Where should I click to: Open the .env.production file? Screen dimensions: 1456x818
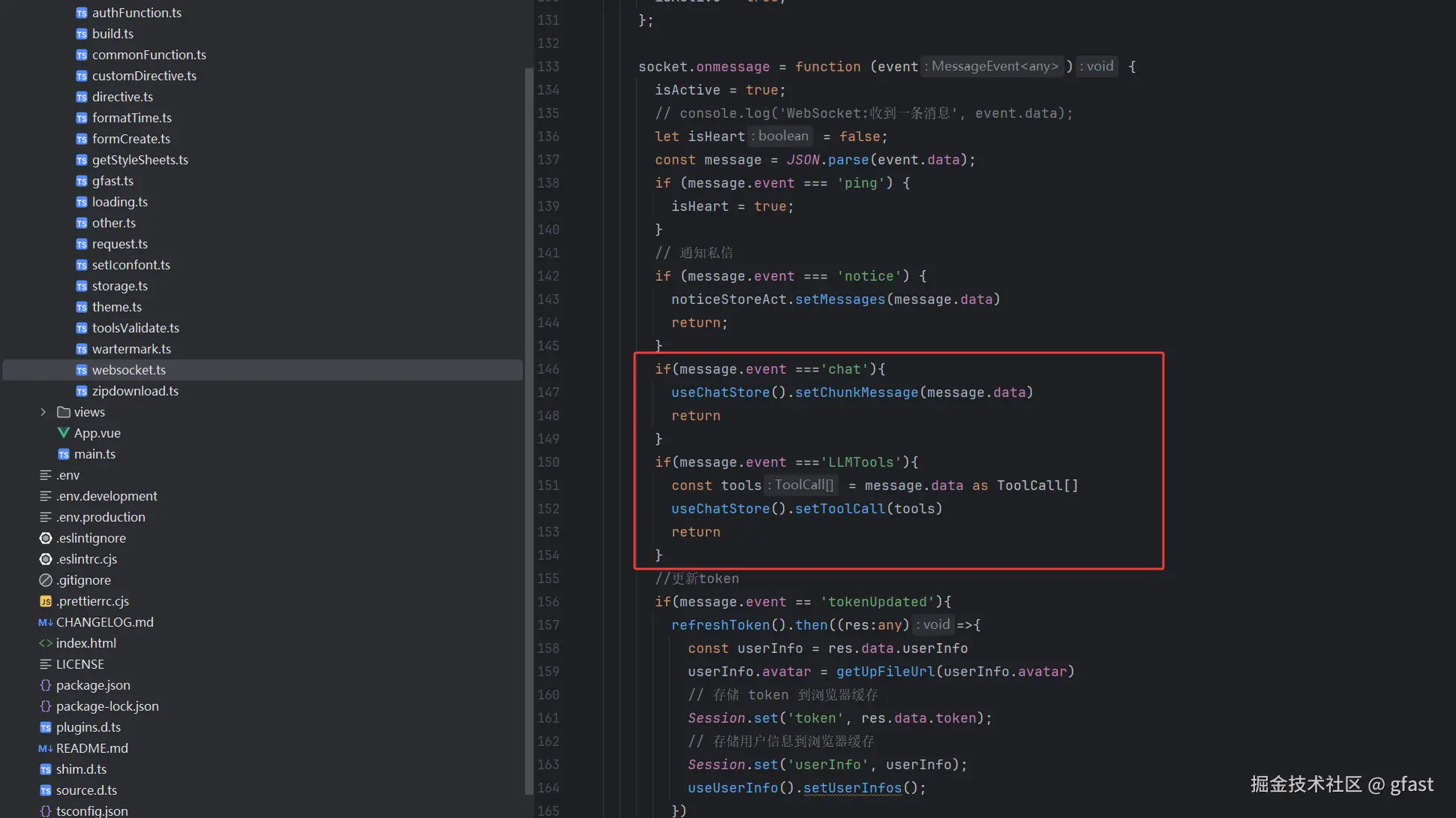(101, 517)
